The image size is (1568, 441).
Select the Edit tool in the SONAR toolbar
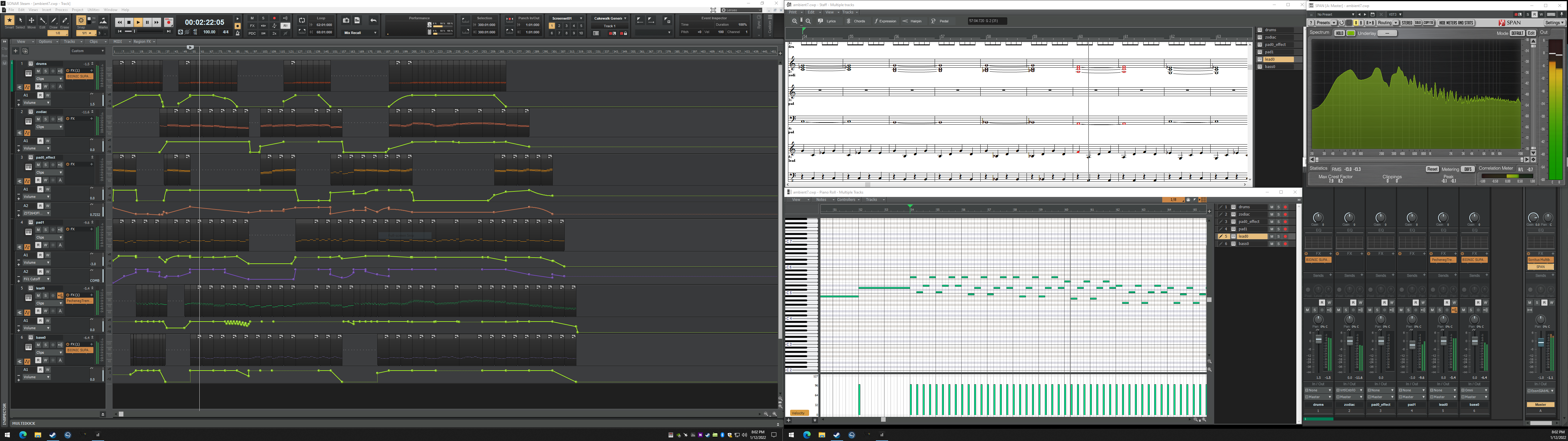[x=43, y=21]
